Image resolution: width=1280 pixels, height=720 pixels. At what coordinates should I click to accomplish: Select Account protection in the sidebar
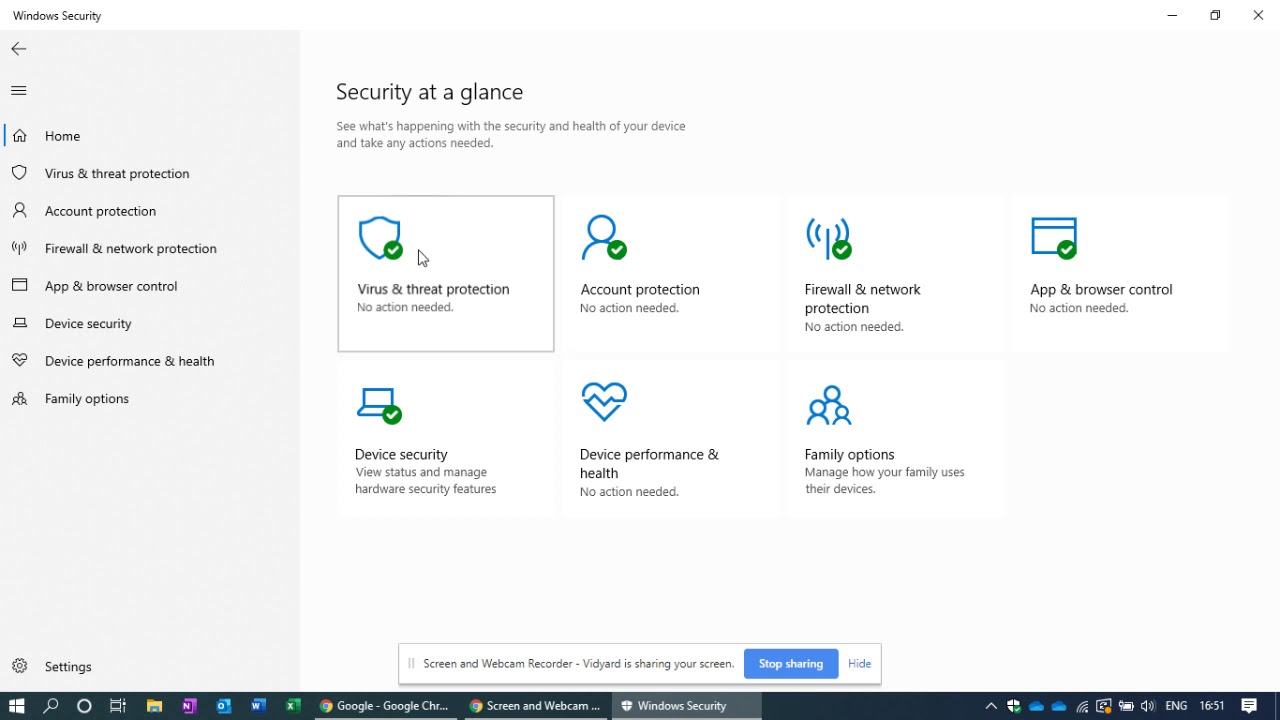click(x=150, y=211)
